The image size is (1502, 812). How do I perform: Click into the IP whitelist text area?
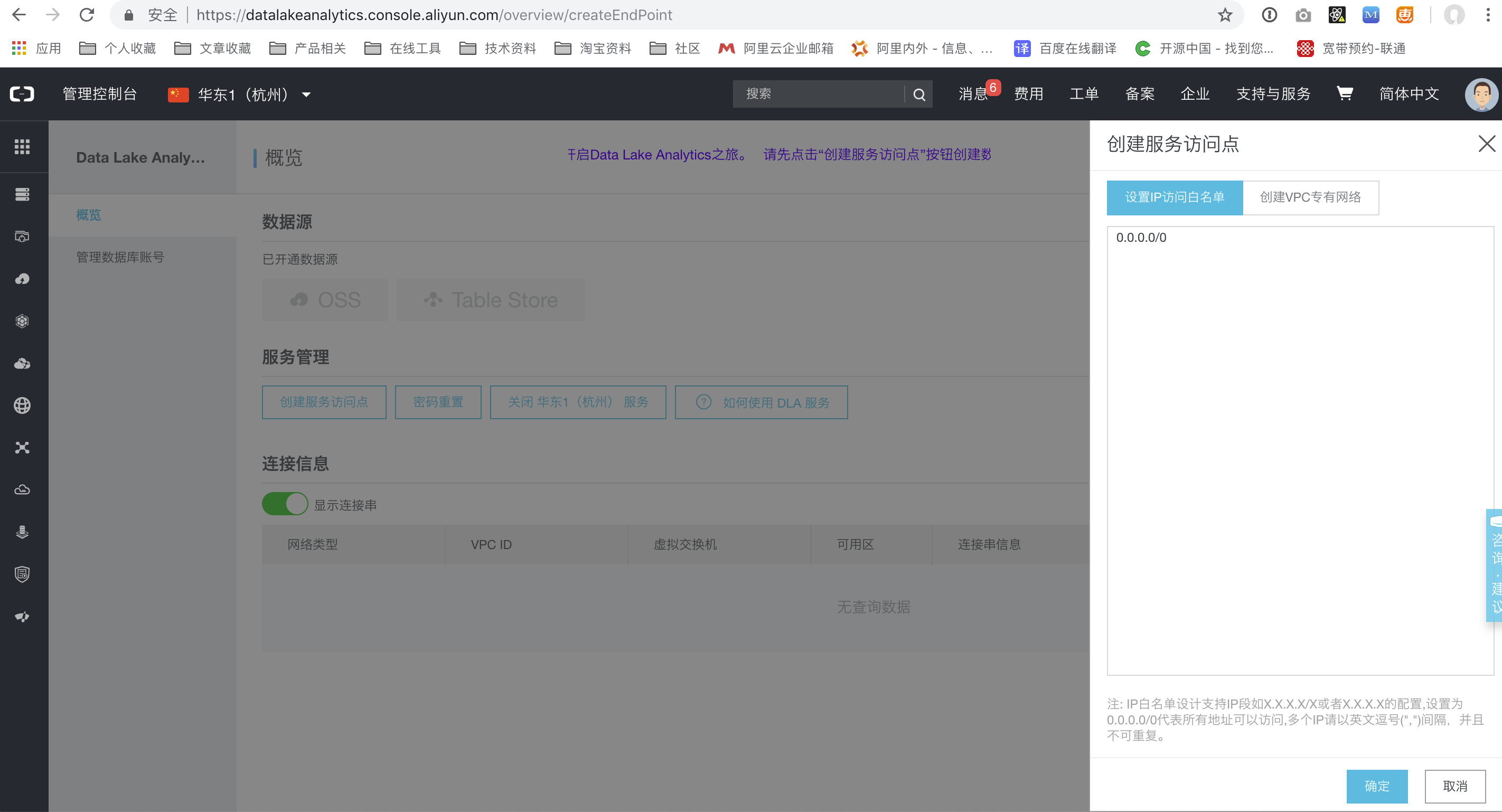[x=1300, y=450]
